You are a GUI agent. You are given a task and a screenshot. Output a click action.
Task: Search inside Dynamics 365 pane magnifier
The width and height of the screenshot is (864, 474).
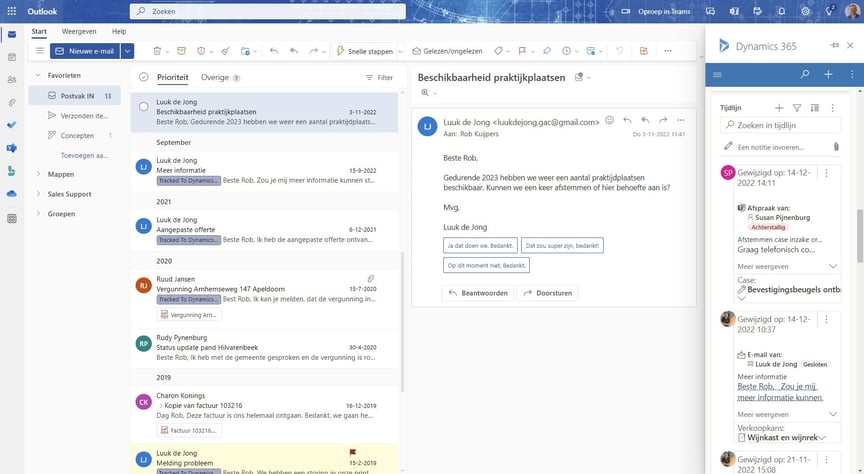click(805, 74)
